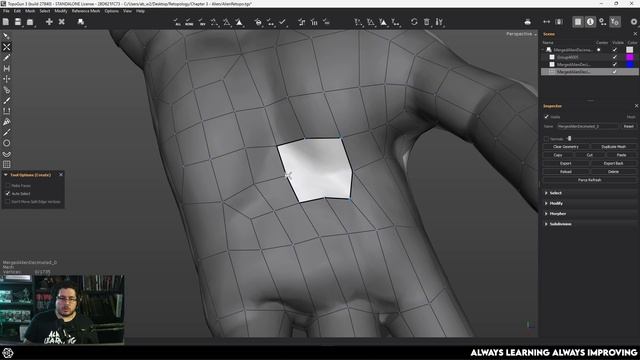Select the Bridge tool in left toolbar
The height and width of the screenshot is (360, 640).
pos(7,68)
